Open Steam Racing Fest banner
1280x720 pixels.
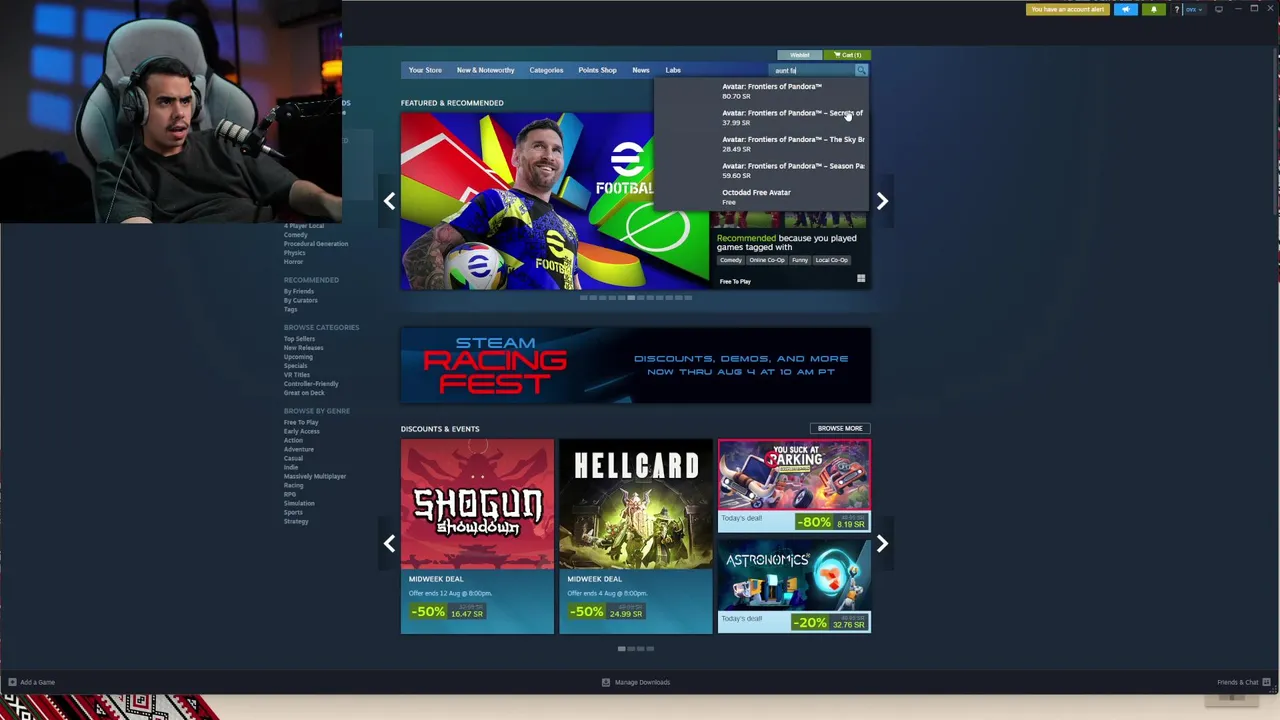click(636, 365)
